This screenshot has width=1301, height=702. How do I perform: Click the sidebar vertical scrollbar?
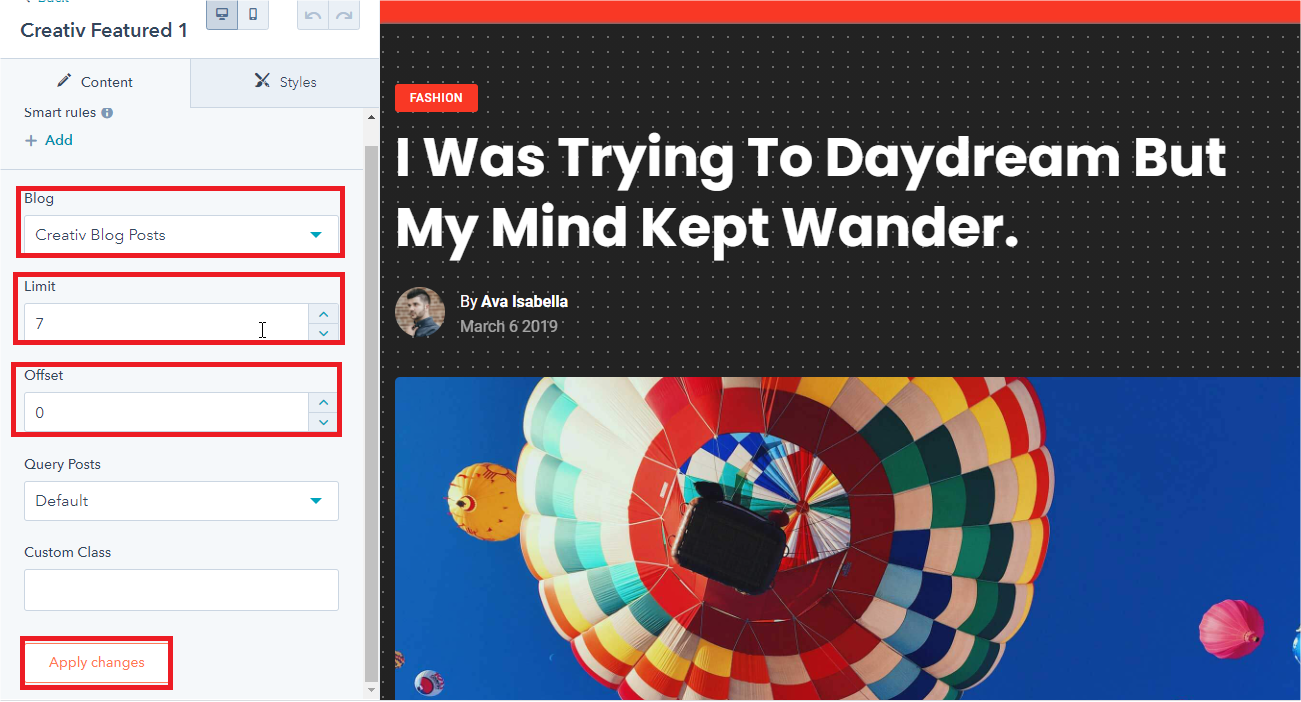click(372, 410)
